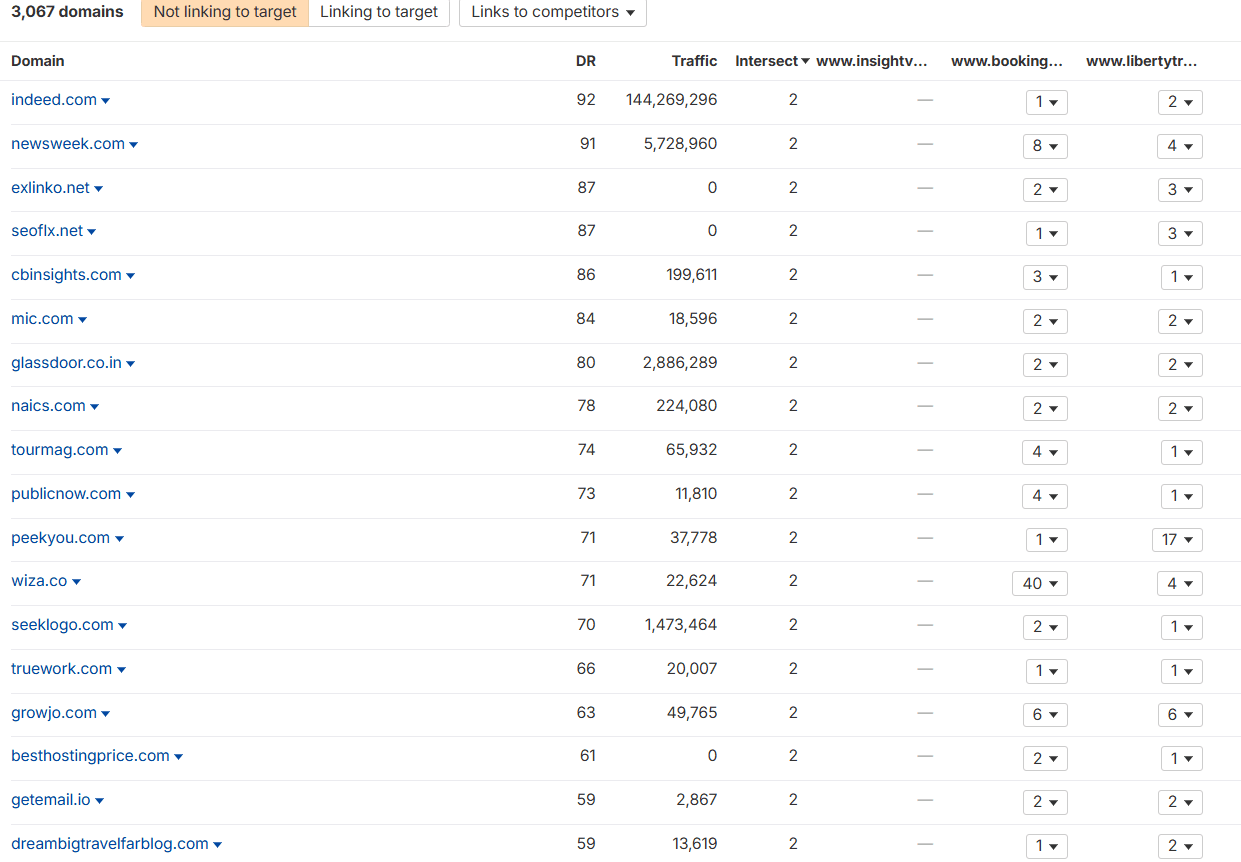Open indeed.com domain link

[54, 100]
